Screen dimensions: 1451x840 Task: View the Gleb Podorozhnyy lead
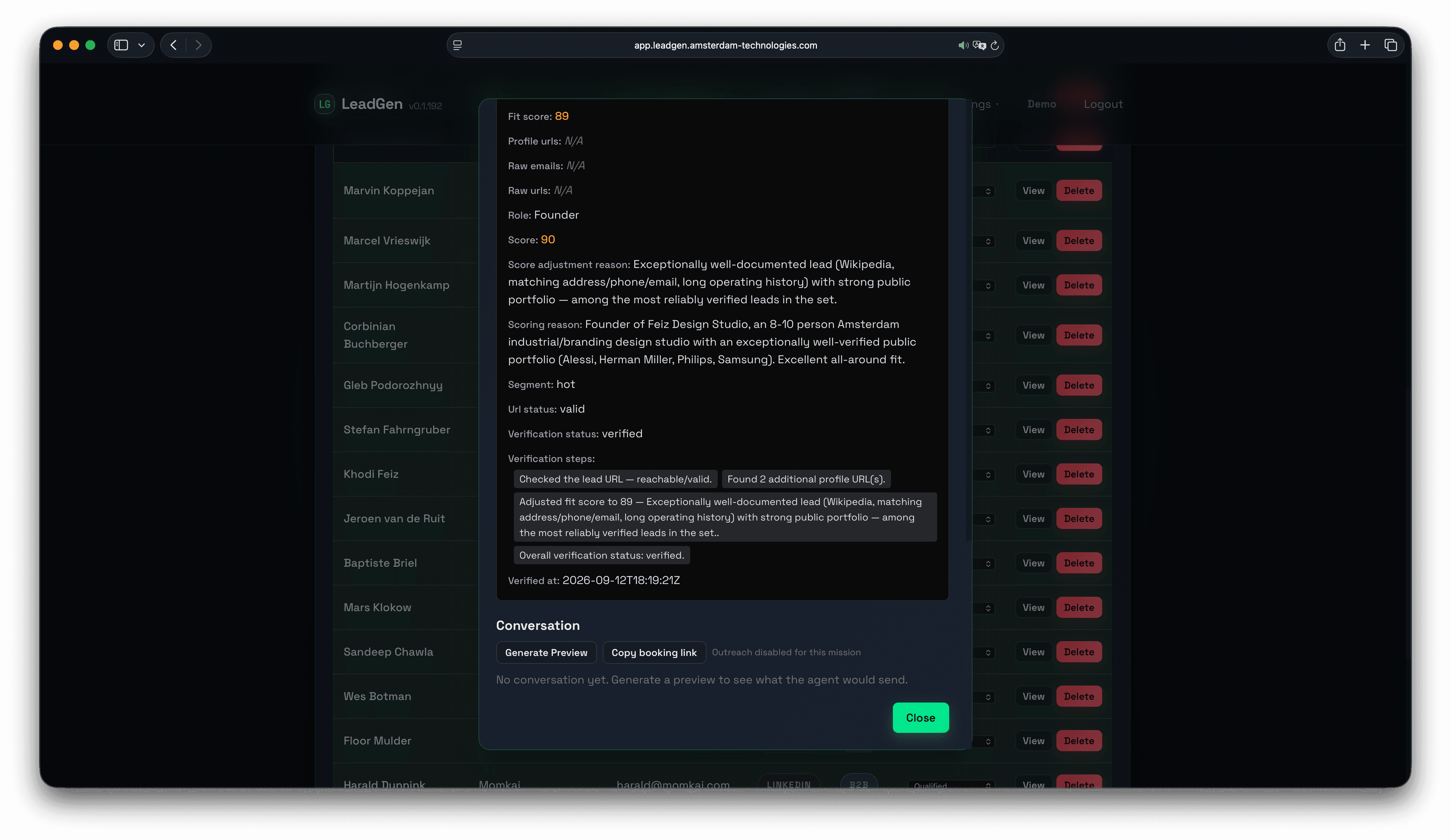1033,385
